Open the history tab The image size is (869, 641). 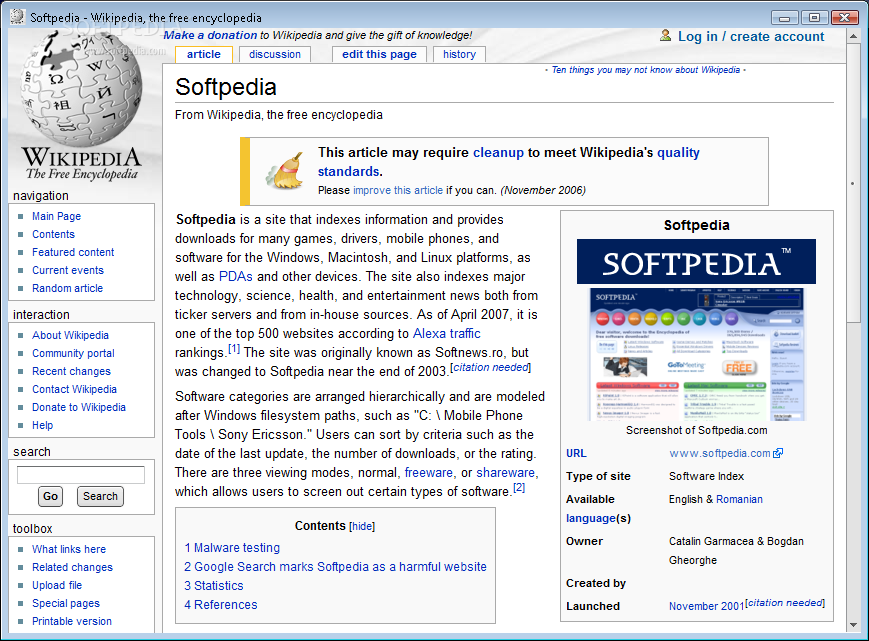point(459,54)
